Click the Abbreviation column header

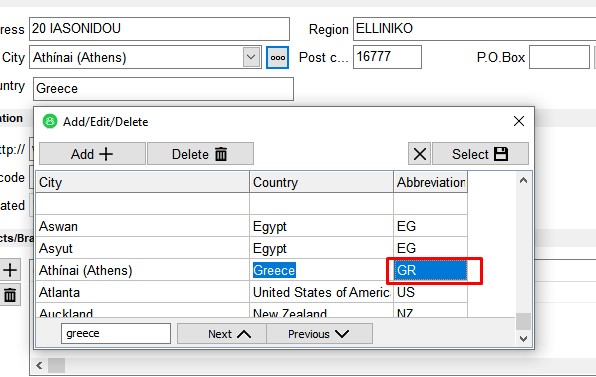pos(431,182)
